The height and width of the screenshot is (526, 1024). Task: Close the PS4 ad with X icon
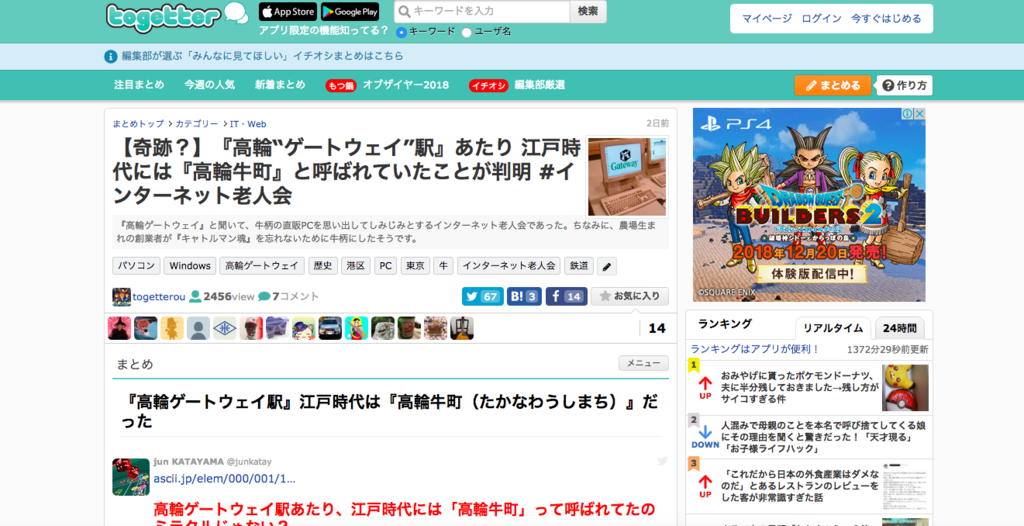point(920,114)
